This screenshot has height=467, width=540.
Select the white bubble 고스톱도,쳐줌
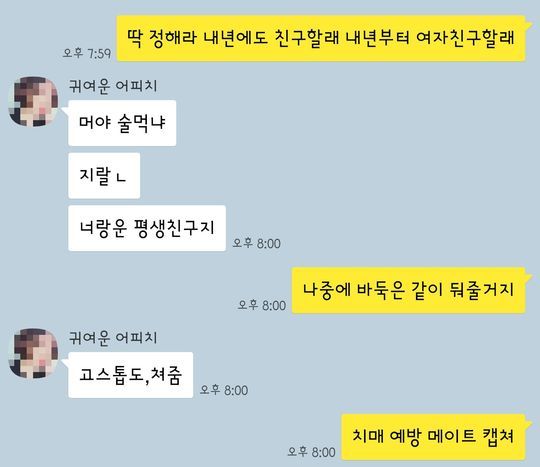pyautogui.click(x=131, y=375)
